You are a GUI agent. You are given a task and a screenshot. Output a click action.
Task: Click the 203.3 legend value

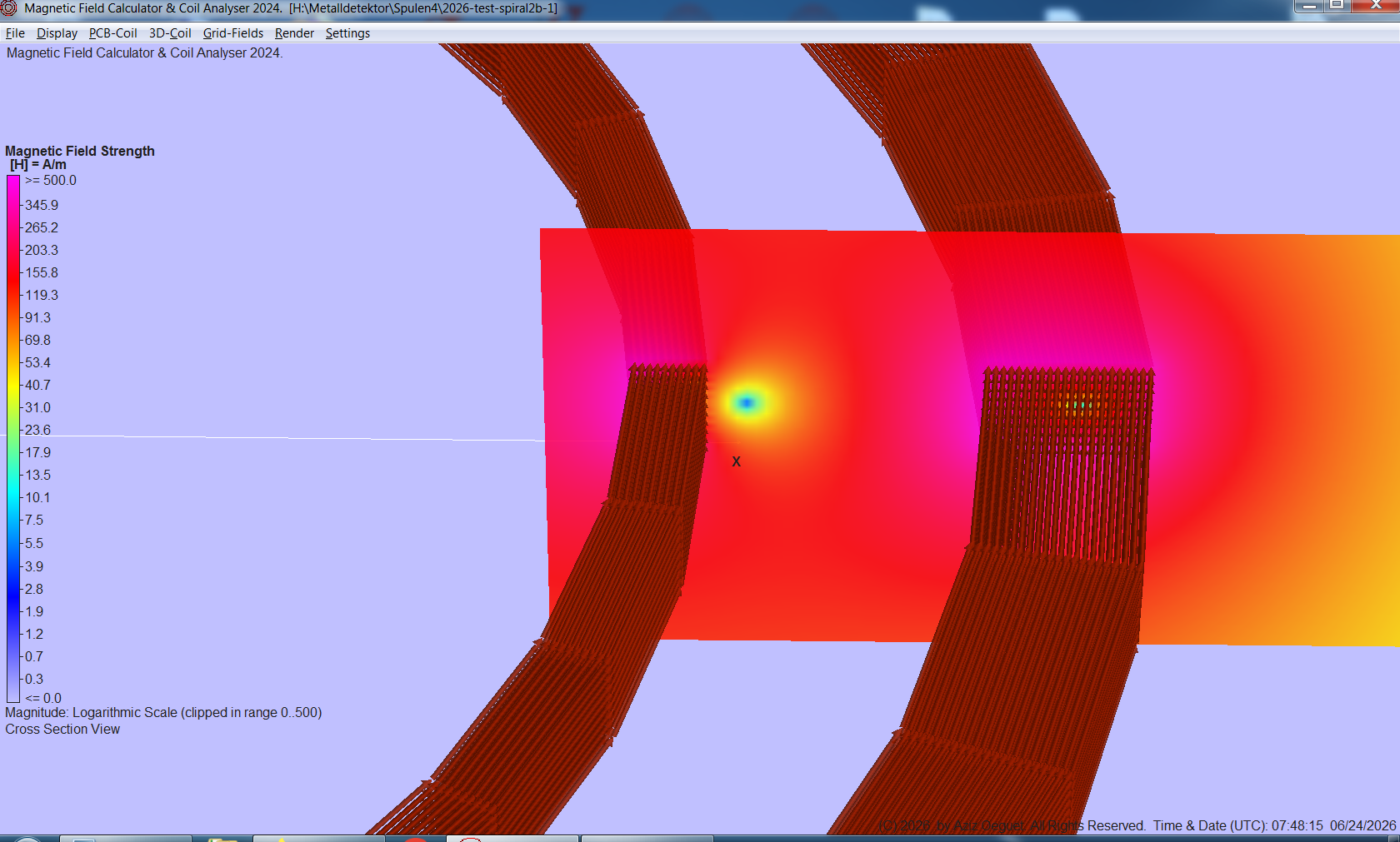click(42, 250)
